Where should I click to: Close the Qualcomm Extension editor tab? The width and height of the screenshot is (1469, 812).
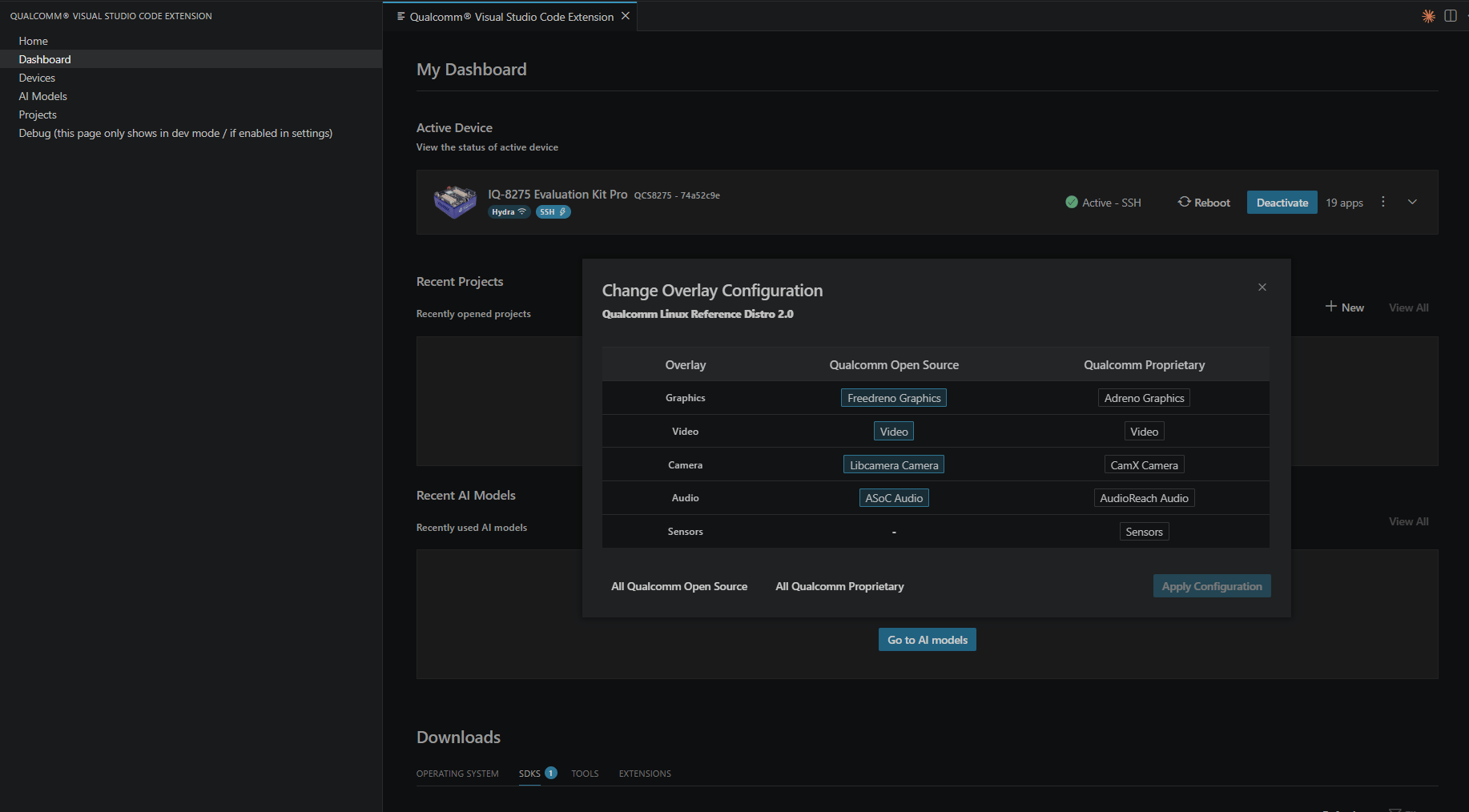(626, 16)
